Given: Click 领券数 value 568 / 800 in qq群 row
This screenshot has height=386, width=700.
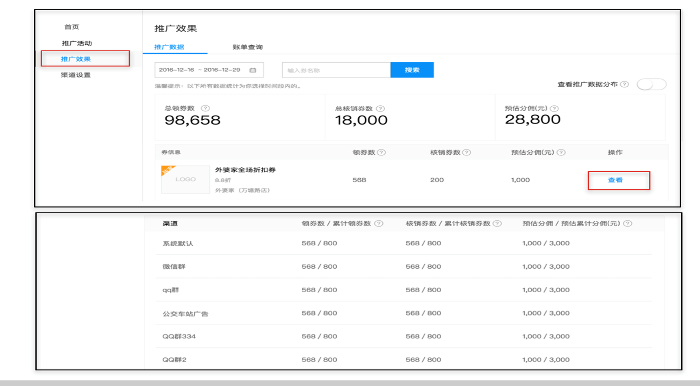Looking at the screenshot, I should (319, 290).
